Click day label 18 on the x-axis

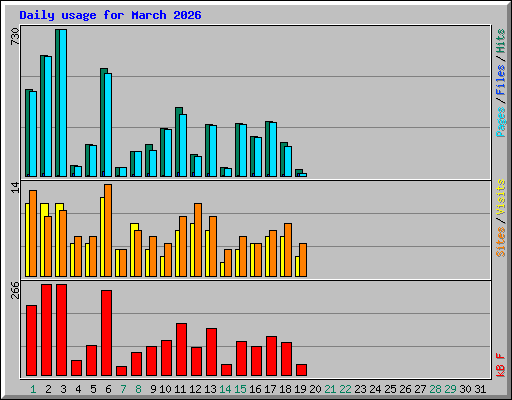(285, 389)
